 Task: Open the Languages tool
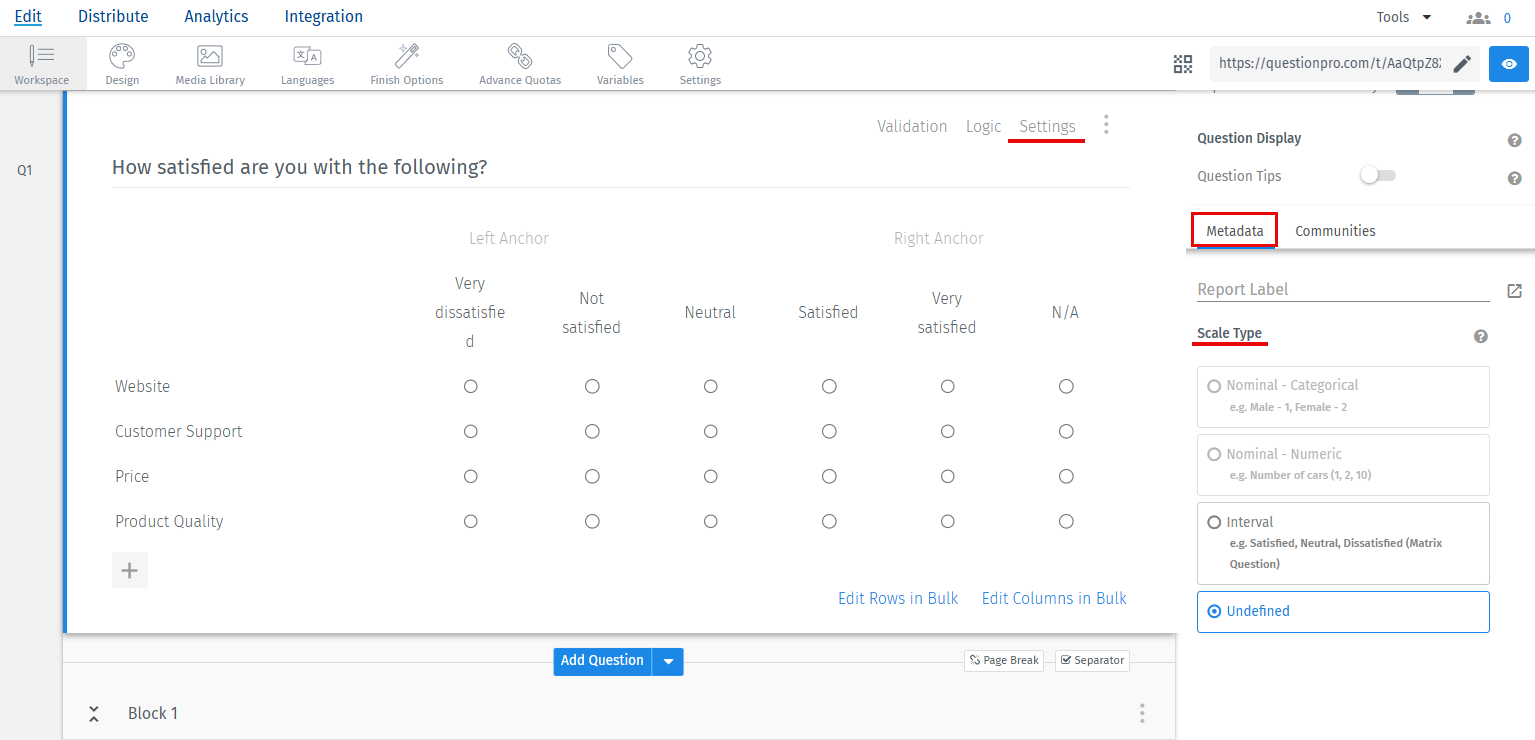click(x=306, y=63)
